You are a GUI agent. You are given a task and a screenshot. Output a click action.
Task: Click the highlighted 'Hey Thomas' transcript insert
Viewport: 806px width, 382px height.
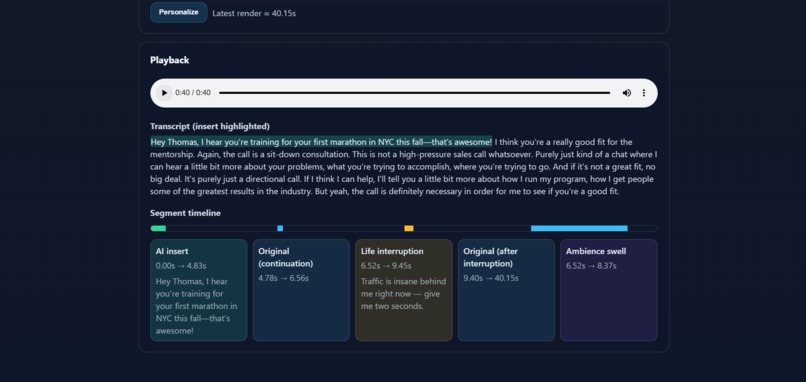pyautogui.click(x=321, y=142)
